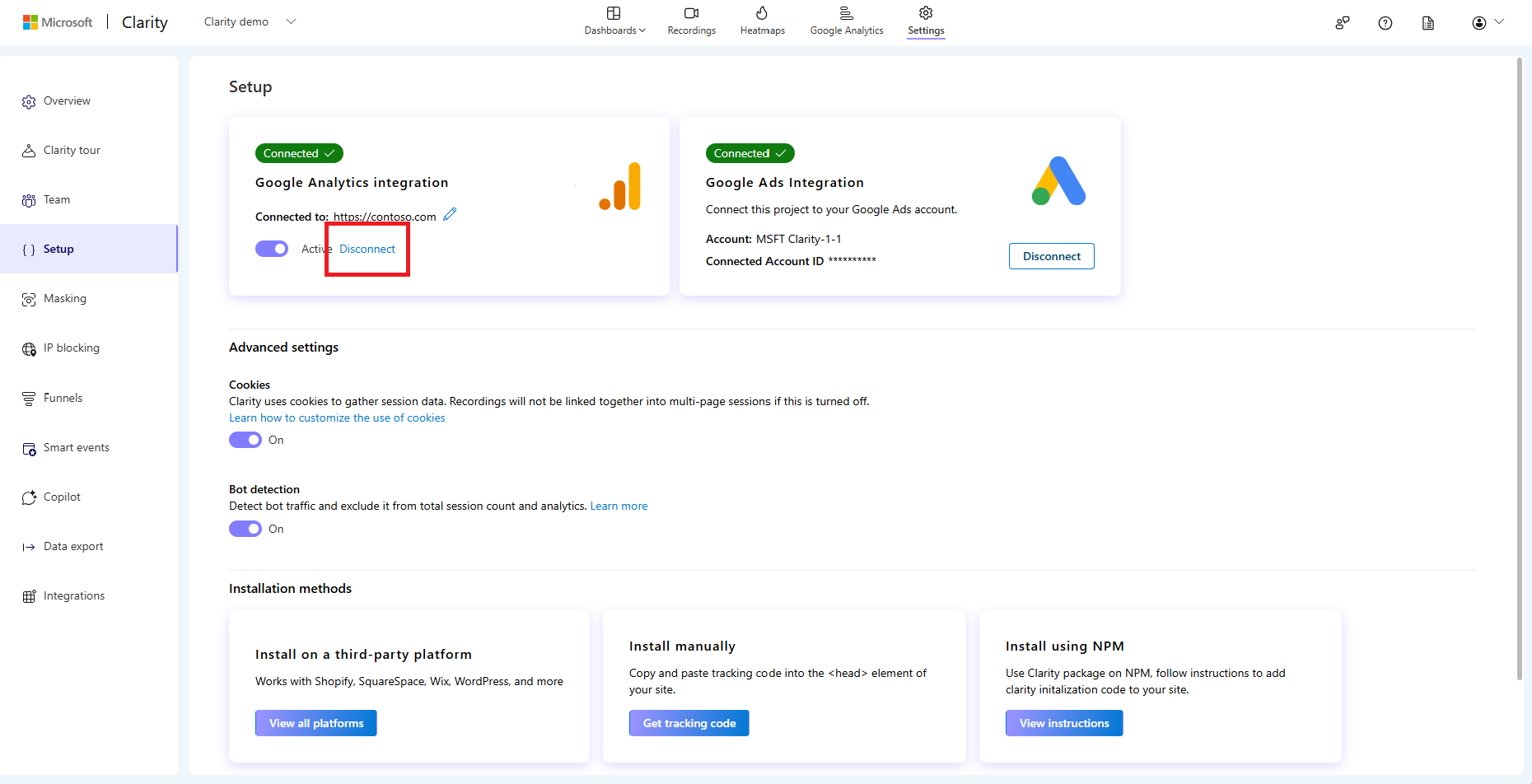The image size is (1532, 784).
Task: Disable the Cookies toggle
Action: (245, 439)
